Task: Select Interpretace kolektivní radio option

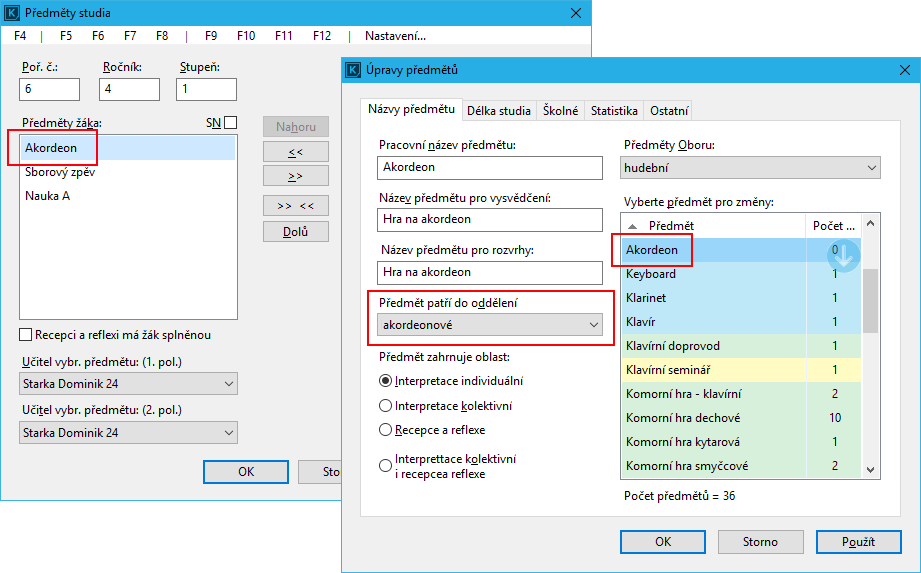Action: pos(386,406)
